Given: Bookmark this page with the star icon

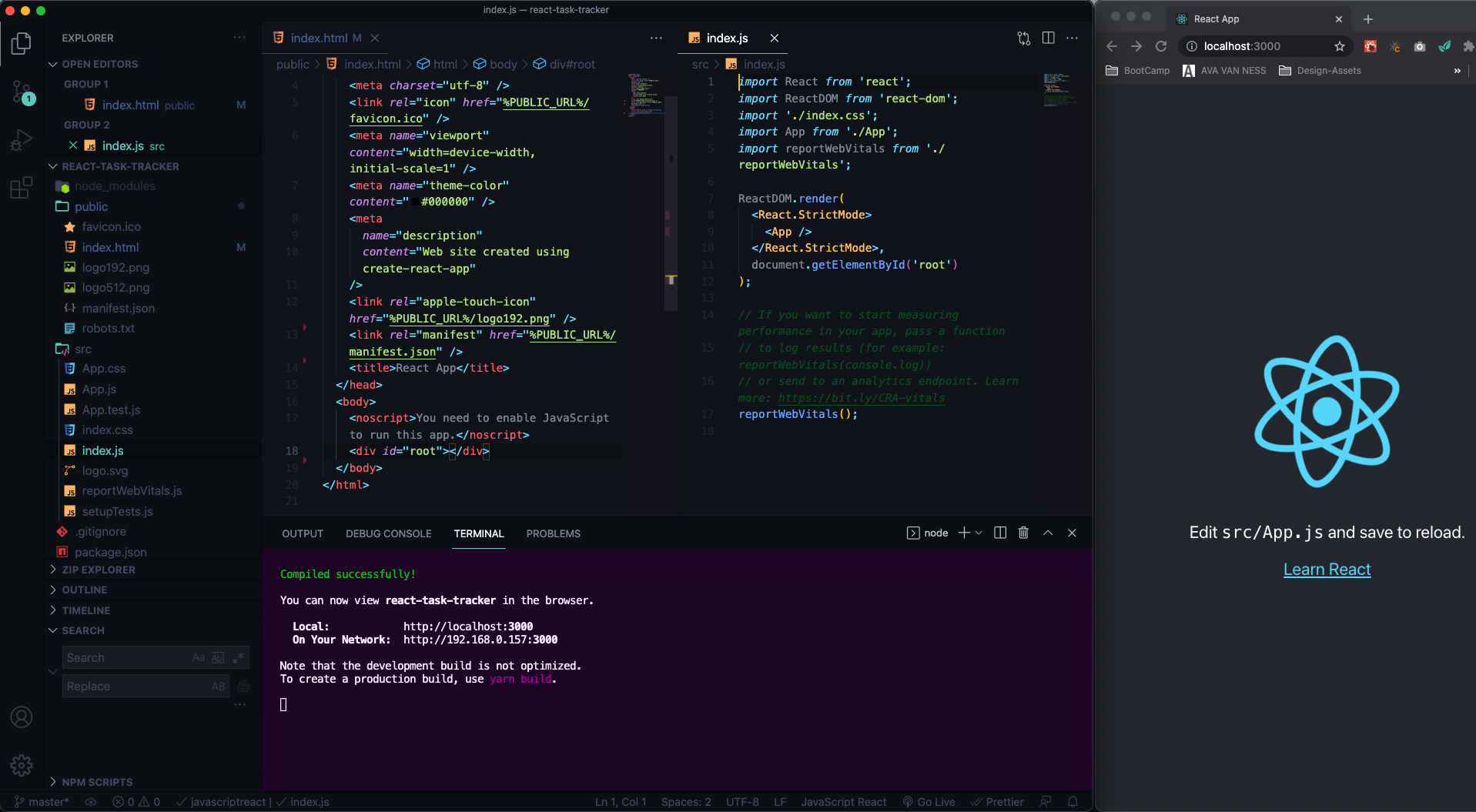Looking at the screenshot, I should 1340,46.
